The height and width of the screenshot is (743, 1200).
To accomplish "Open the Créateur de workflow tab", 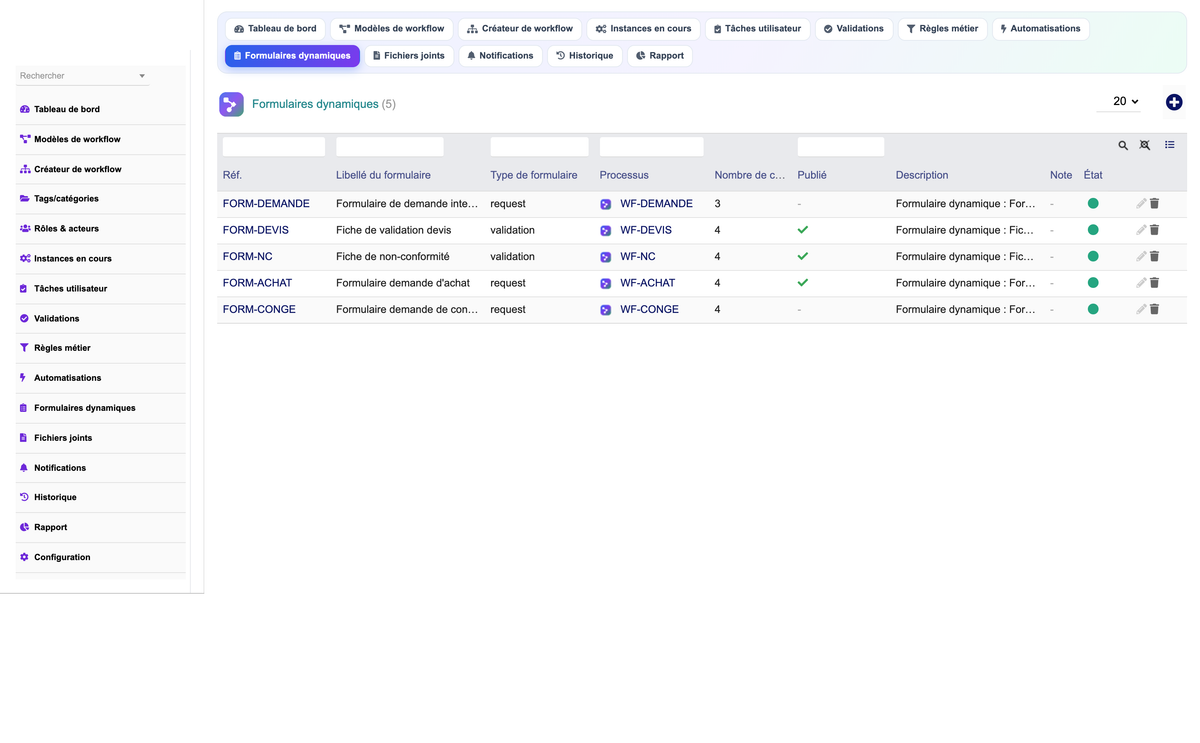I will point(520,29).
